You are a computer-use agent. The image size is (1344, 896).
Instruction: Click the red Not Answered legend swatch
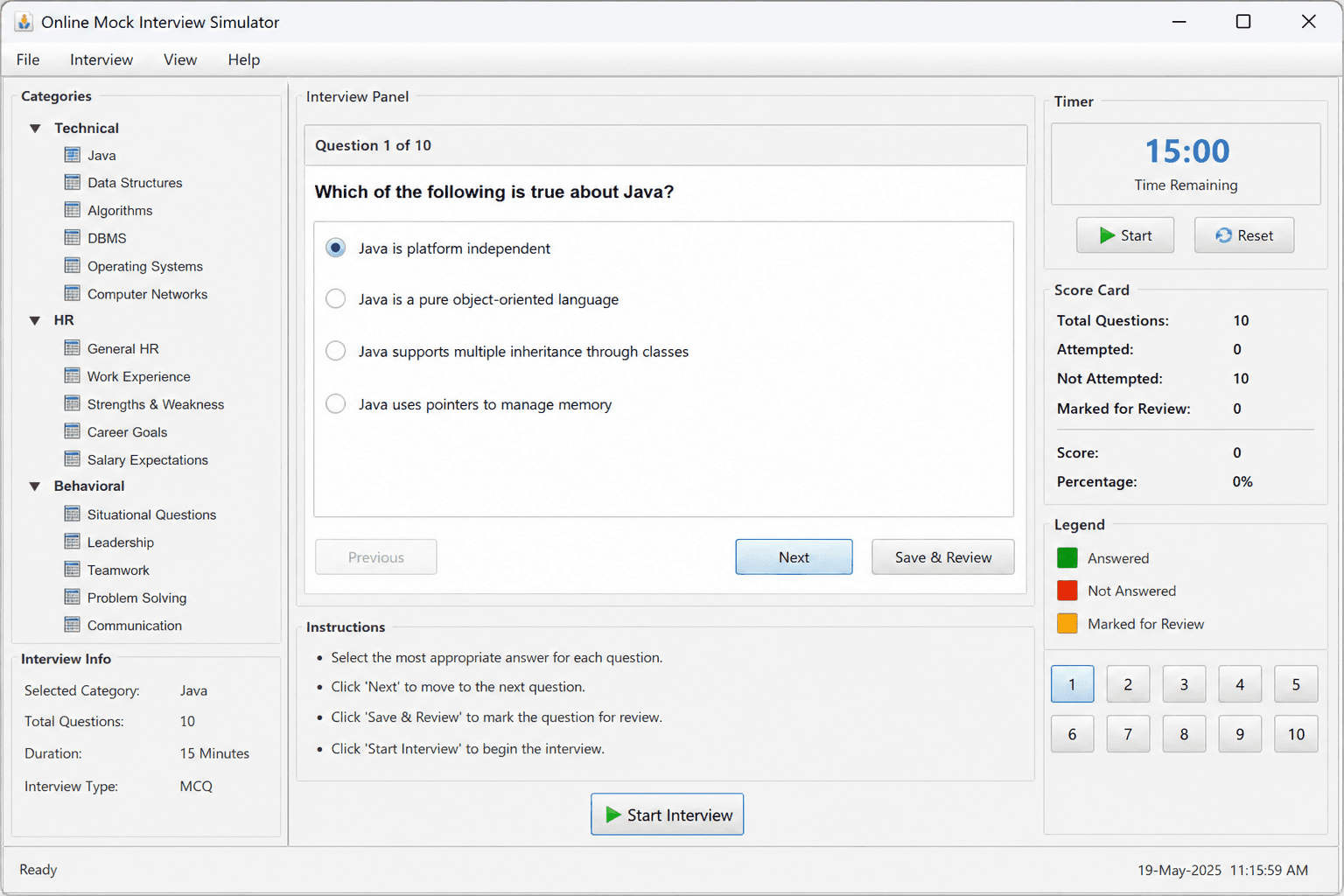(1067, 591)
